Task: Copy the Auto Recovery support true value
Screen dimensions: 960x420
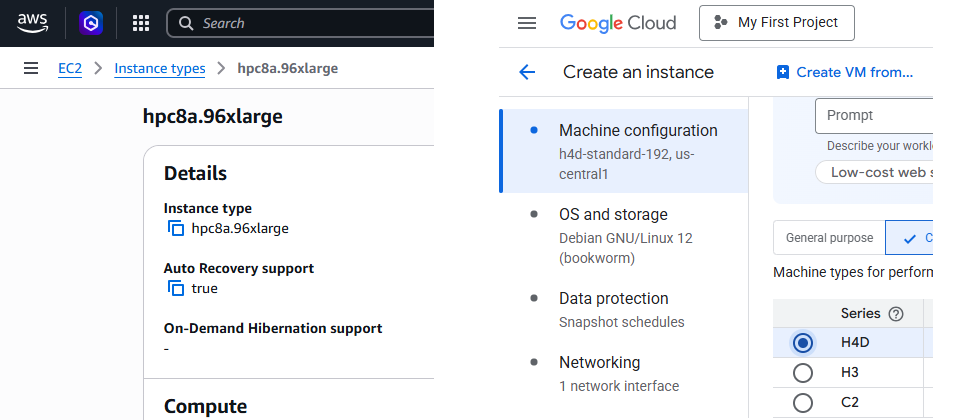Action: 176,289
